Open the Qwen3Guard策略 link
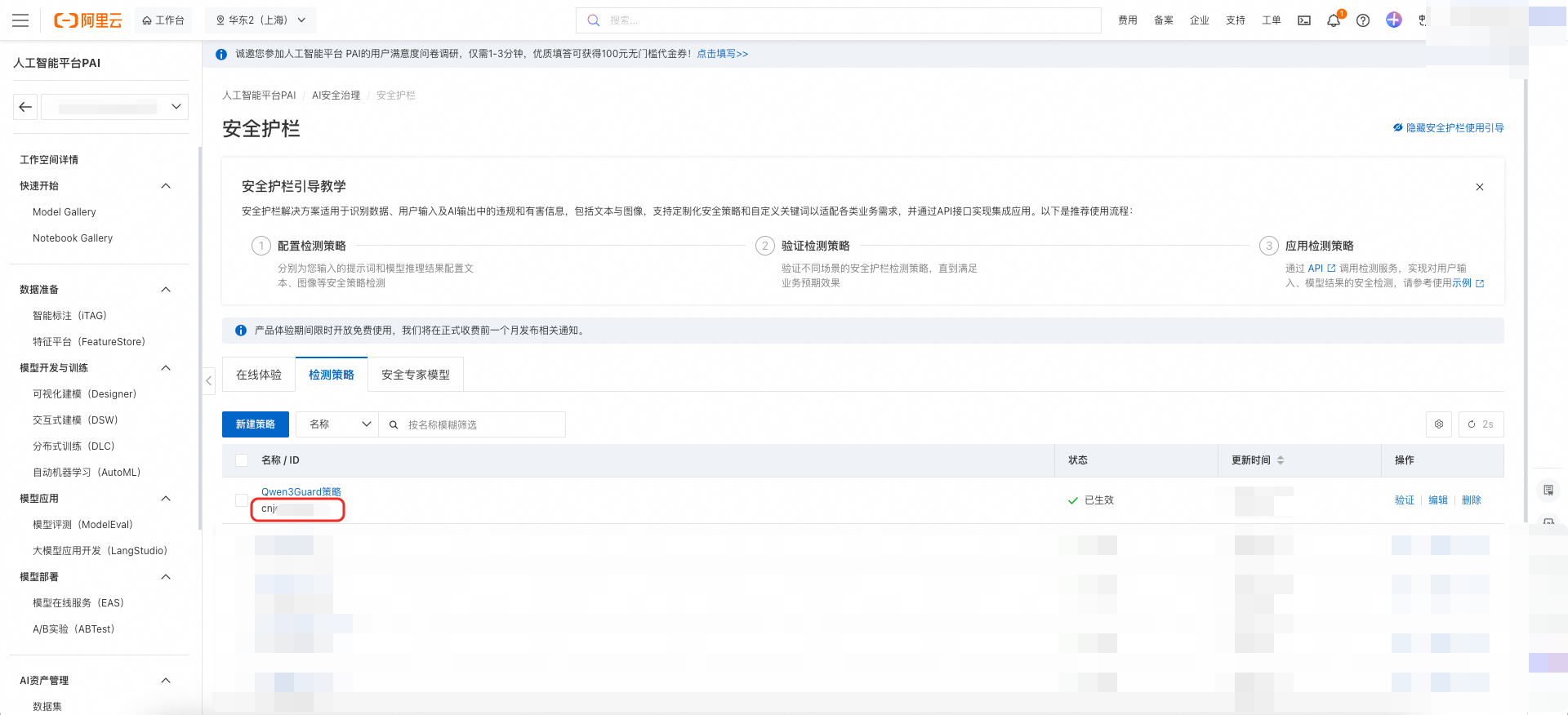The image size is (1568, 715). click(x=301, y=492)
